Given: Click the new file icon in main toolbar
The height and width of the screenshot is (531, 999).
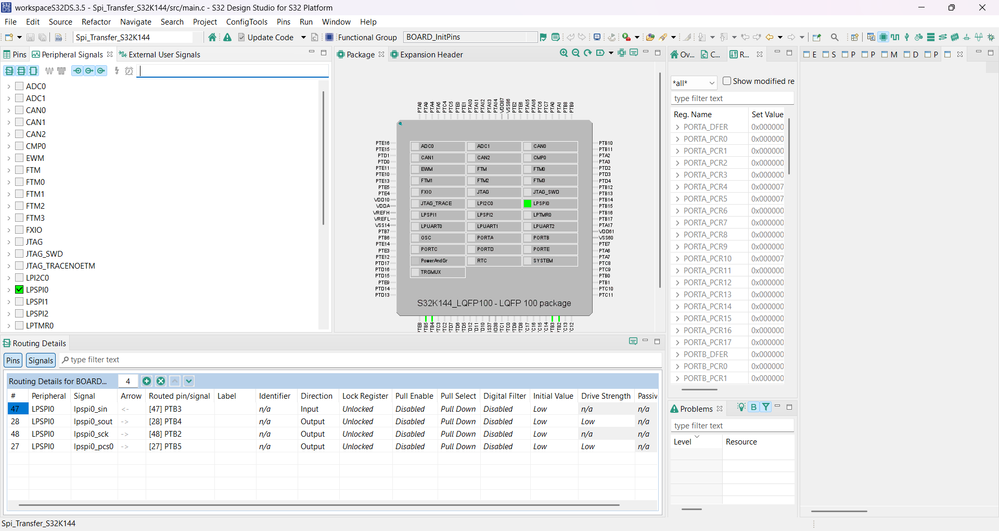Looking at the screenshot, I should [9, 37].
